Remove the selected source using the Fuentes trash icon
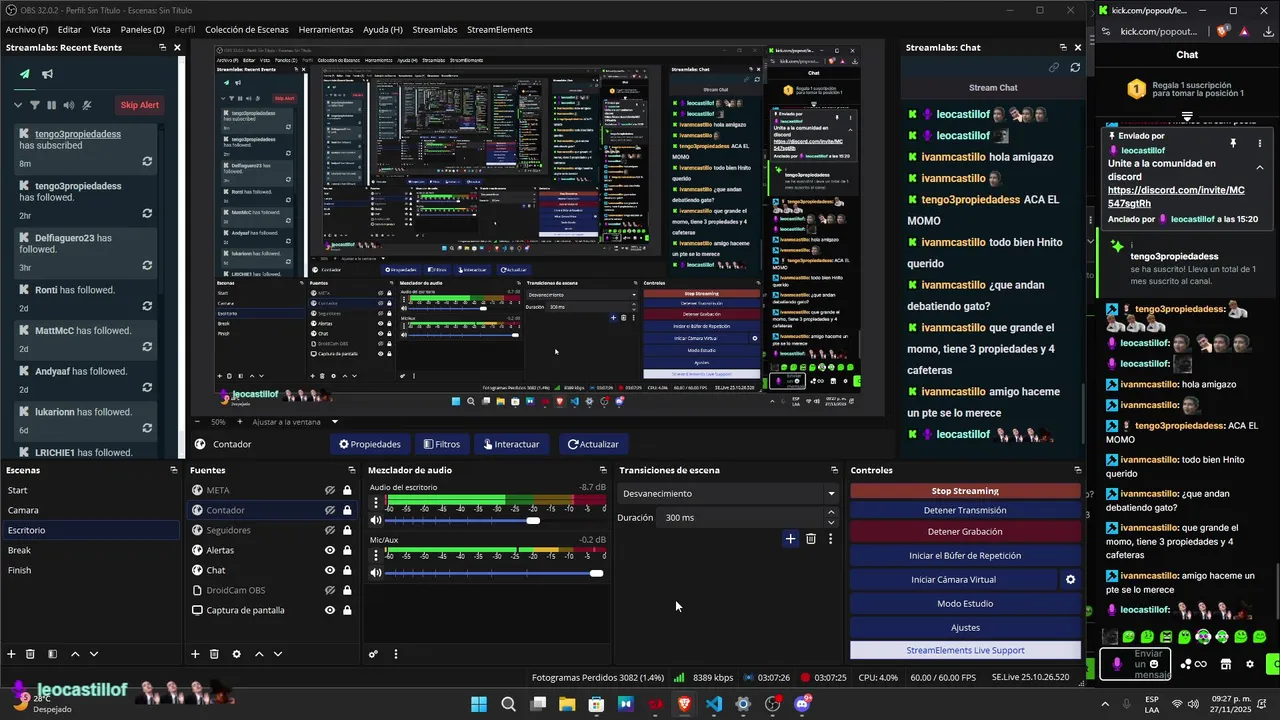 (214, 654)
